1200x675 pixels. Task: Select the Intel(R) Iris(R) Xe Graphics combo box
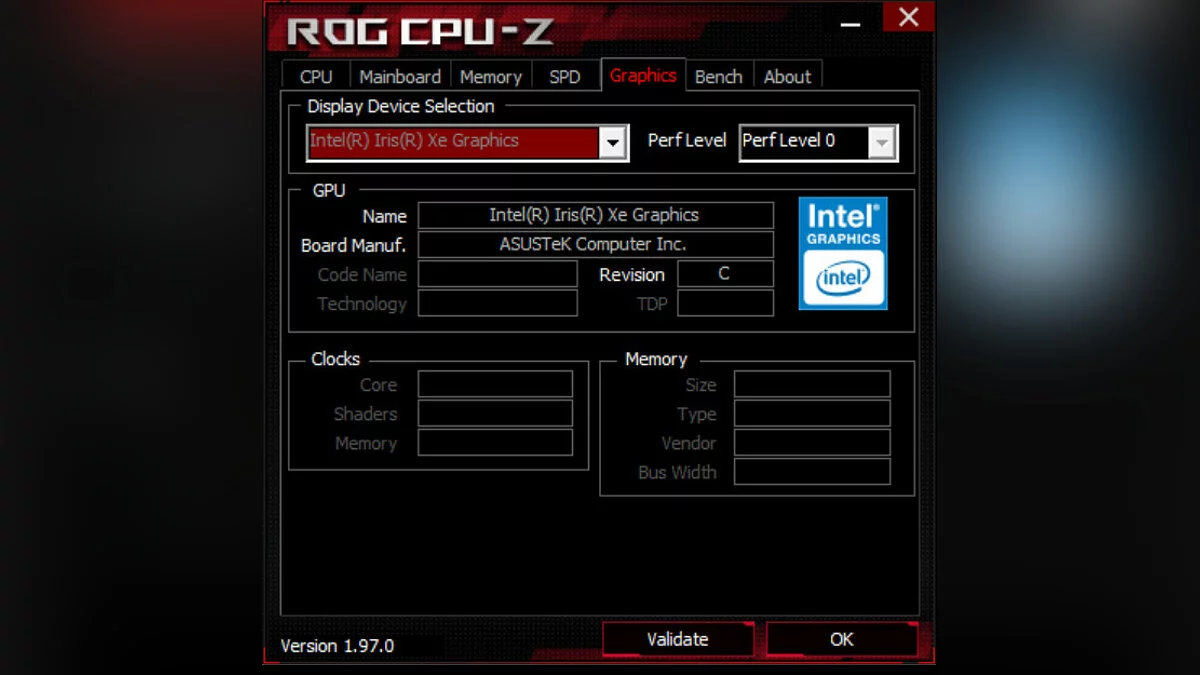pyautogui.click(x=467, y=142)
